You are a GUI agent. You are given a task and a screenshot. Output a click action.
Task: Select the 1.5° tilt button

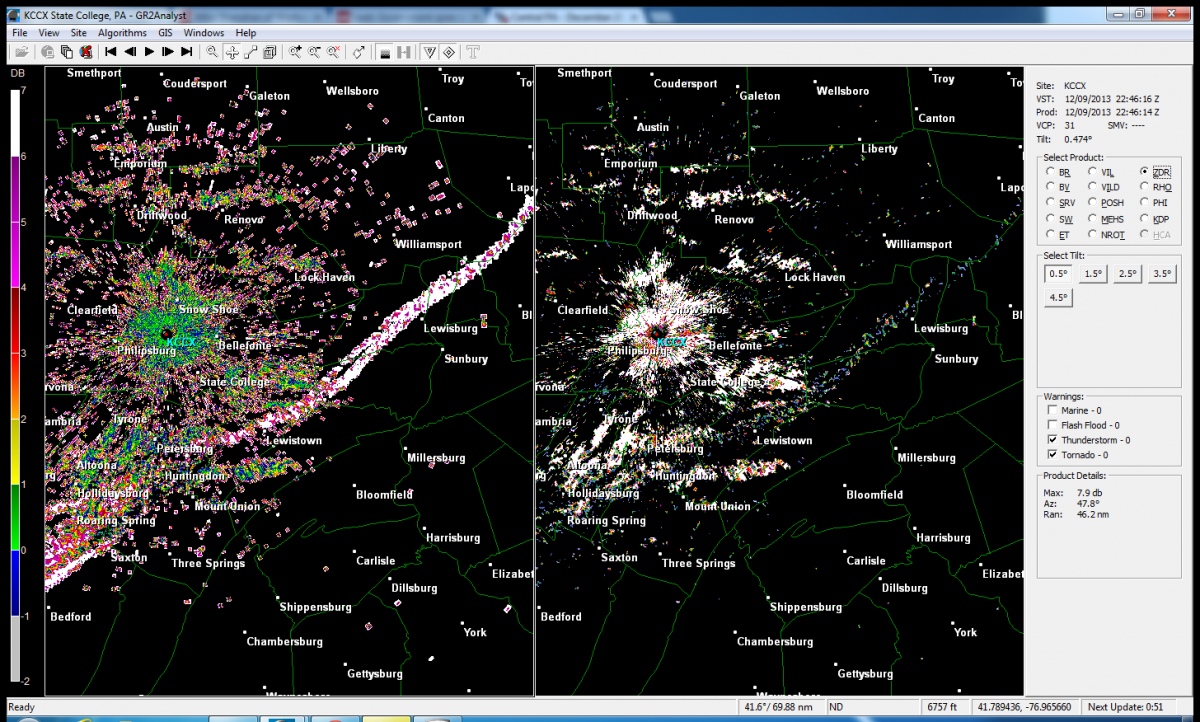[x=1094, y=274]
